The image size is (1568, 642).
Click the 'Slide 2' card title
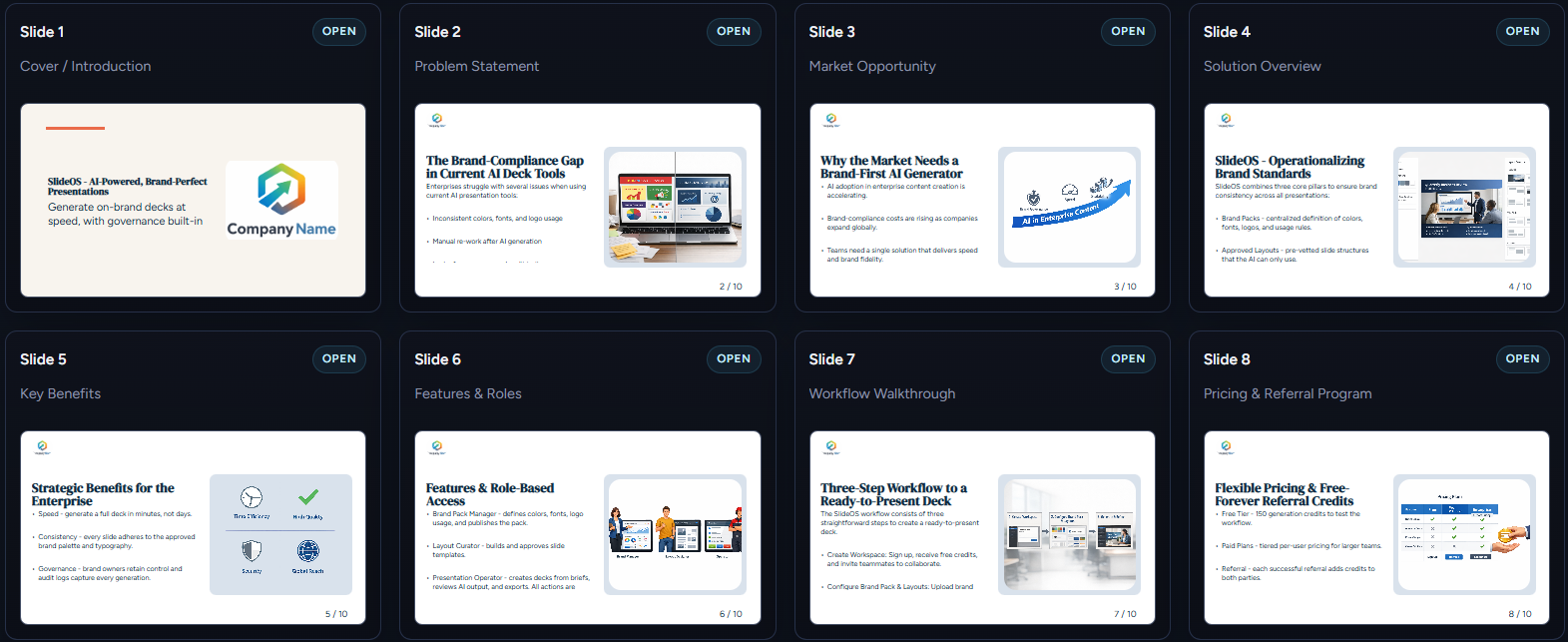point(437,32)
